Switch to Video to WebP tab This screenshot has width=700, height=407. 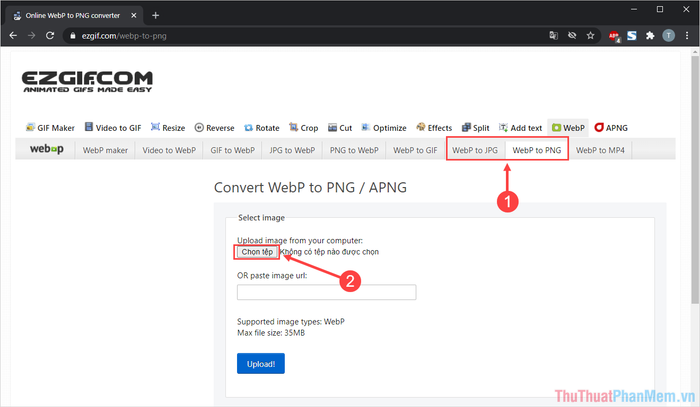pos(169,150)
